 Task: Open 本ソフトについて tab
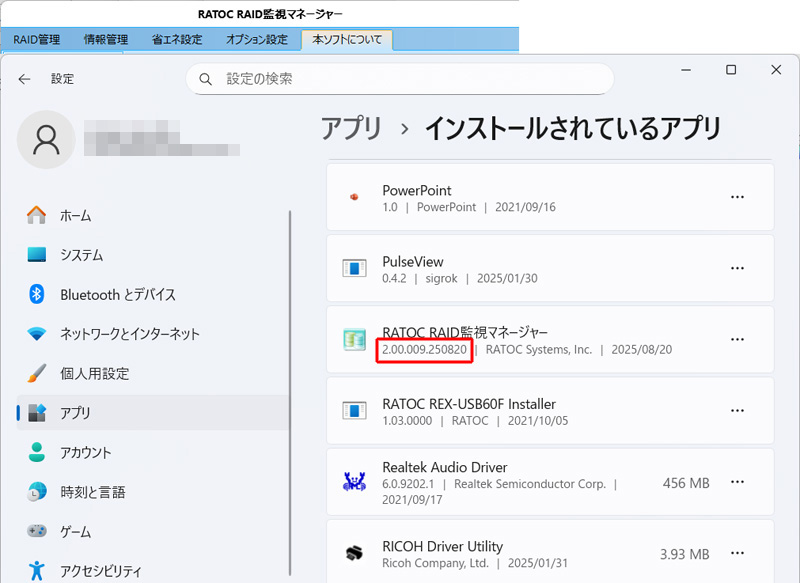347,40
